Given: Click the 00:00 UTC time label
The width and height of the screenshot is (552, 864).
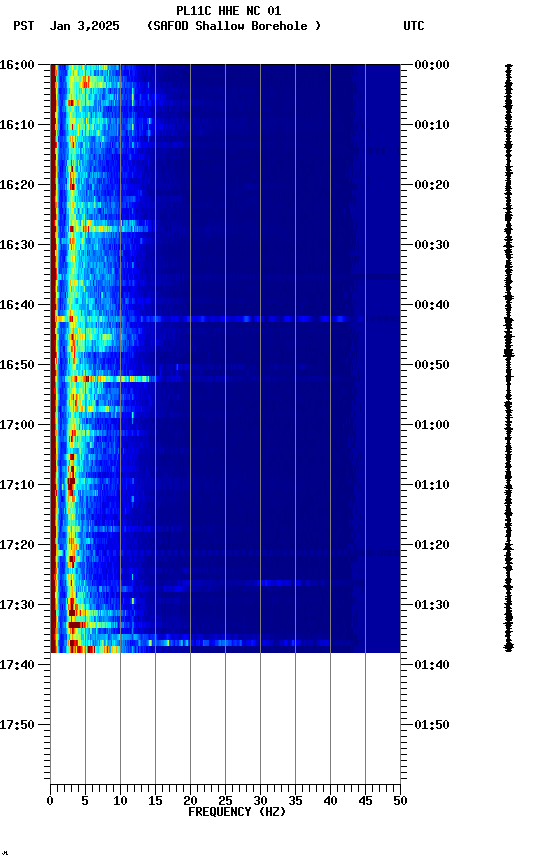Looking at the screenshot, I should [432, 65].
